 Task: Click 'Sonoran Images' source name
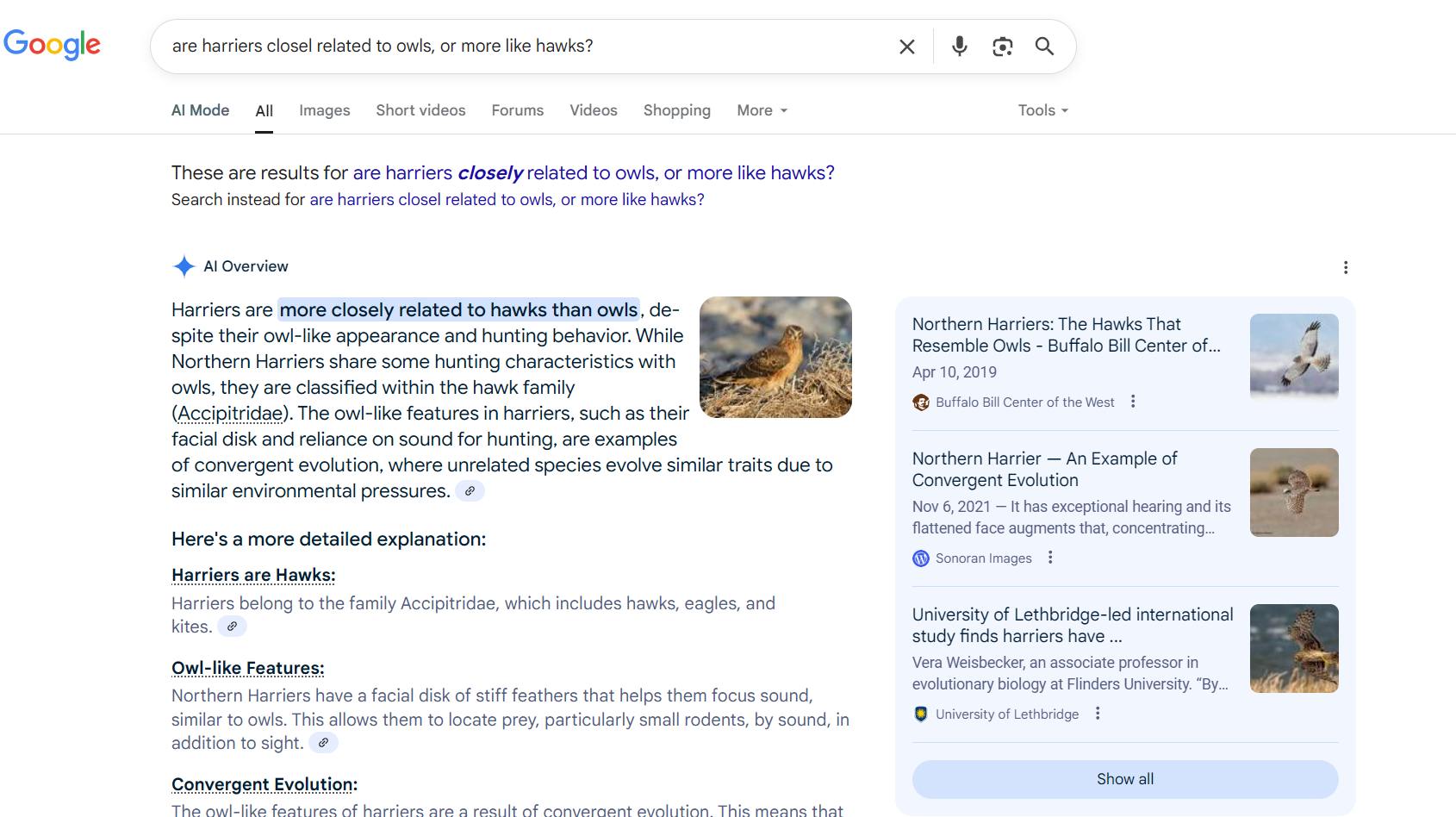coord(984,558)
